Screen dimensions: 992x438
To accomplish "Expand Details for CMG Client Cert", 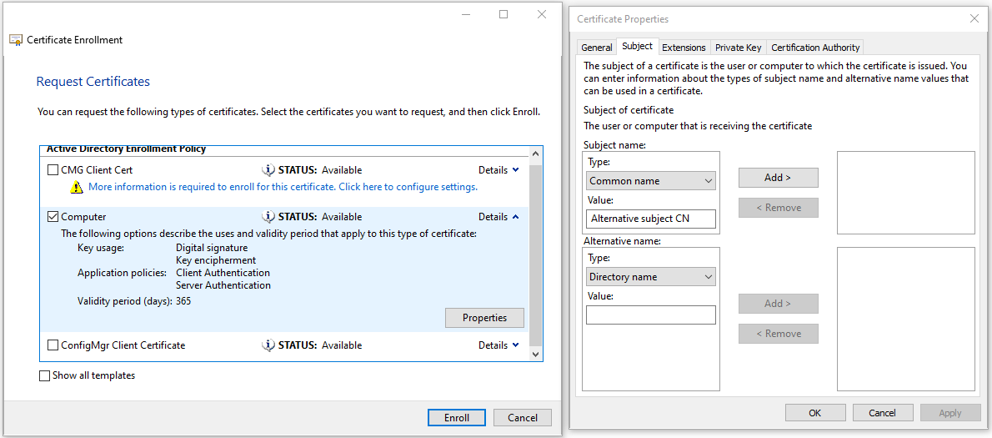I will (x=498, y=171).
